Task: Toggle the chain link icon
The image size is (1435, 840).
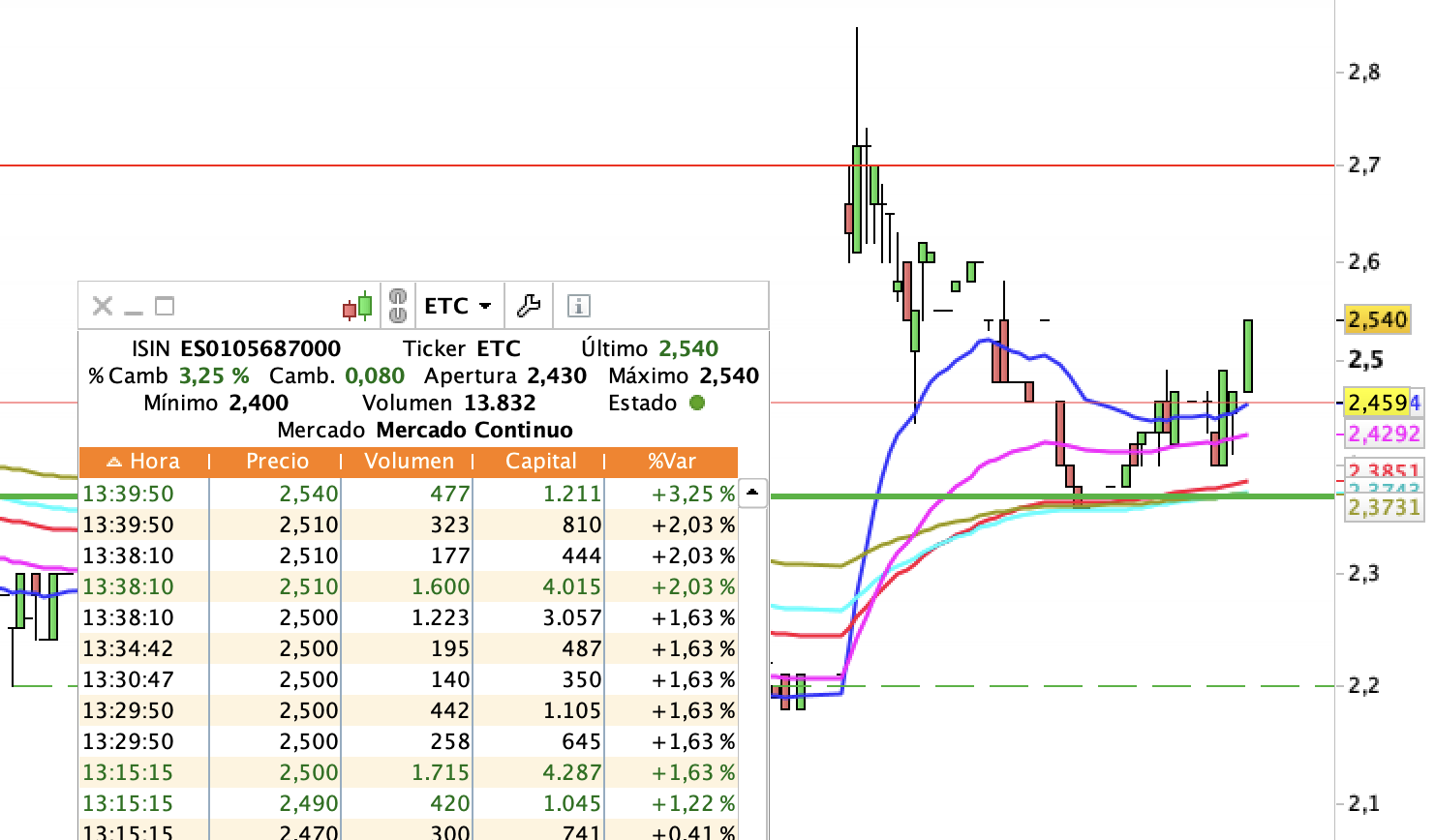Action: [x=397, y=306]
